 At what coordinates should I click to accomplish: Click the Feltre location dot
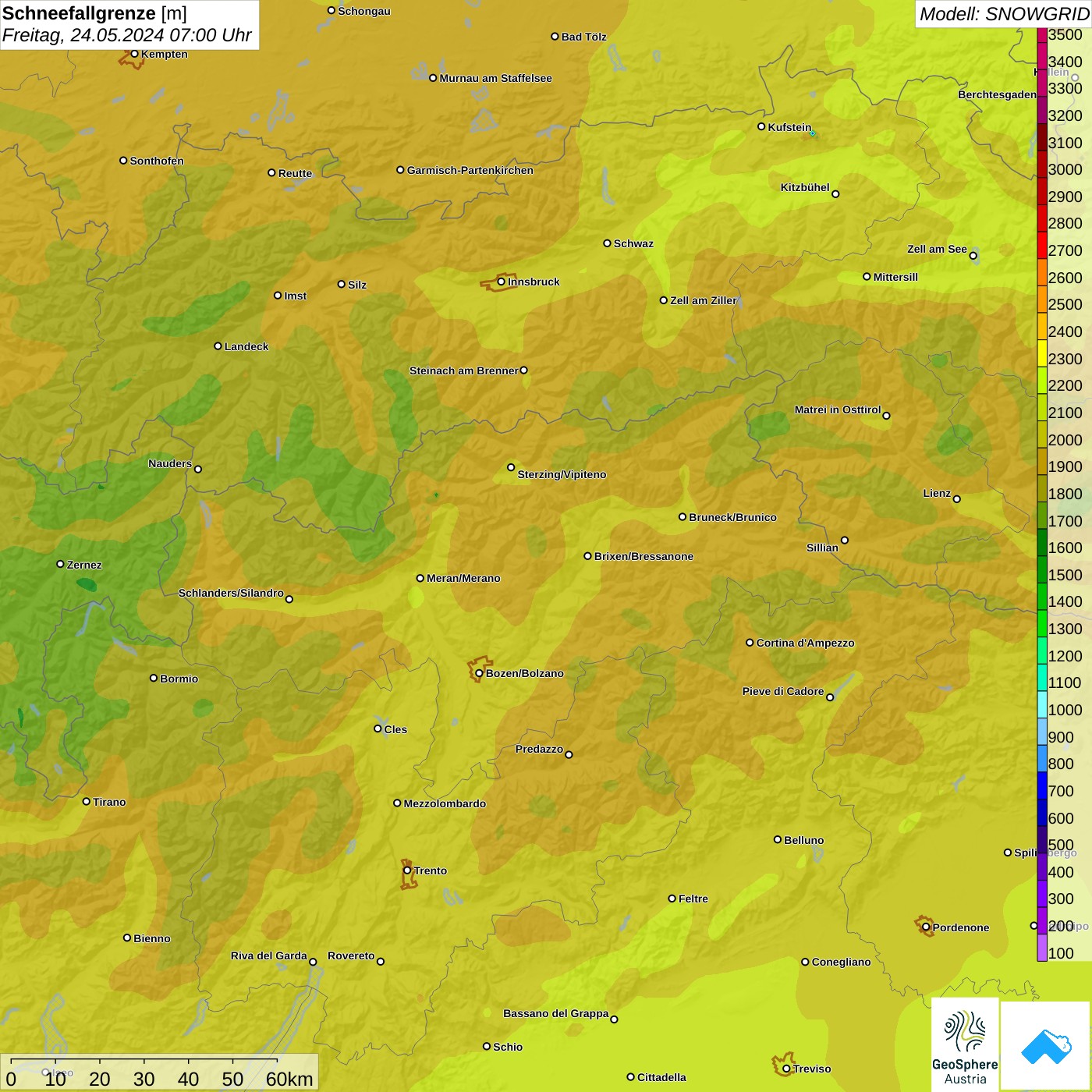[672, 899]
